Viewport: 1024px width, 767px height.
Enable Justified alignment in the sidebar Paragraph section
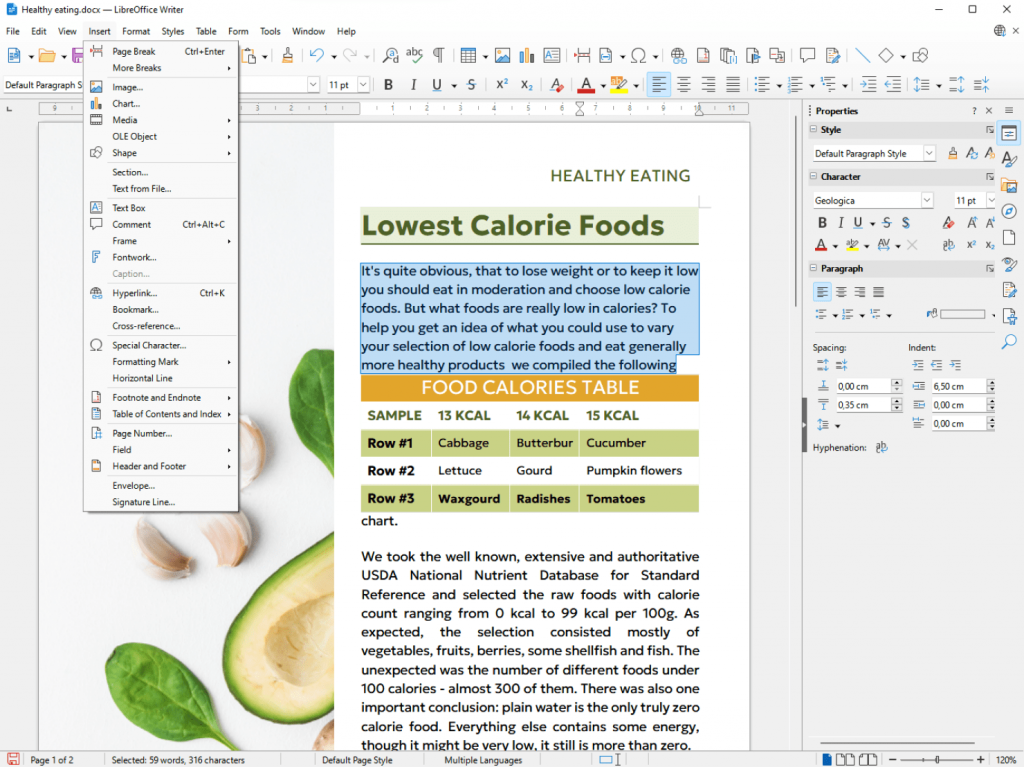click(879, 292)
